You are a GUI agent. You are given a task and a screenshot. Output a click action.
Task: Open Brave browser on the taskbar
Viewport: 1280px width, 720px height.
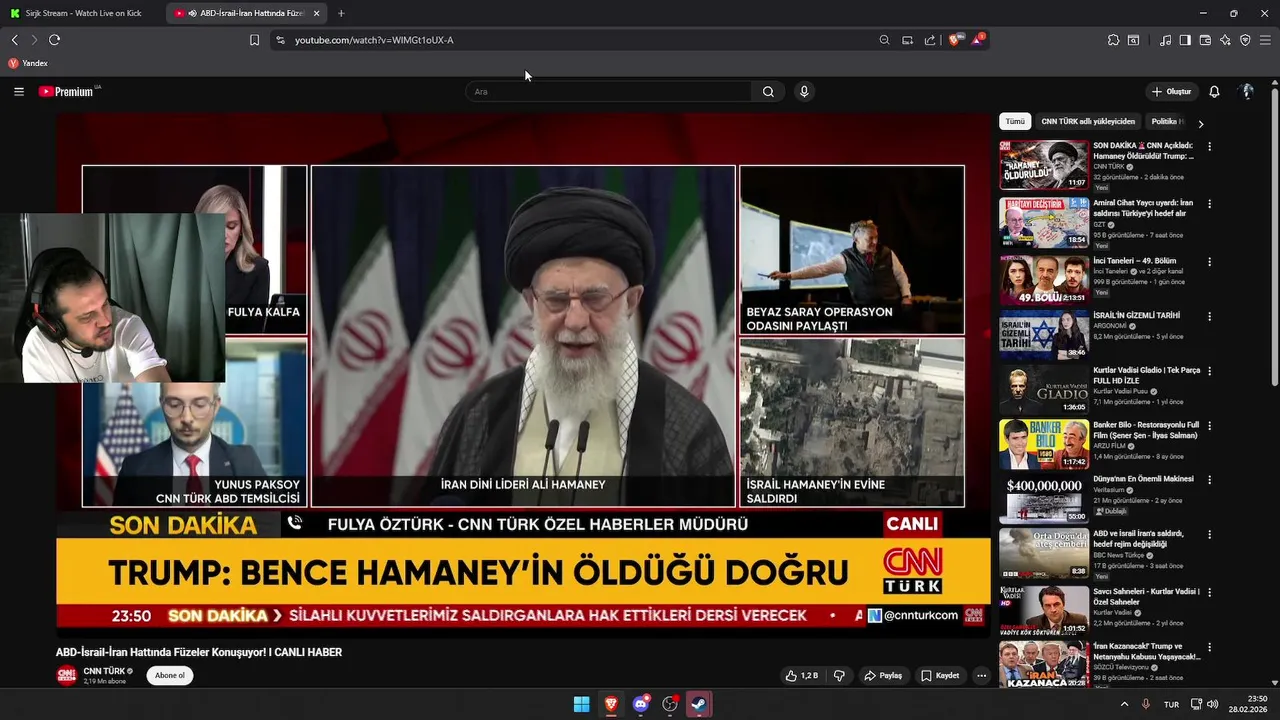(611, 704)
